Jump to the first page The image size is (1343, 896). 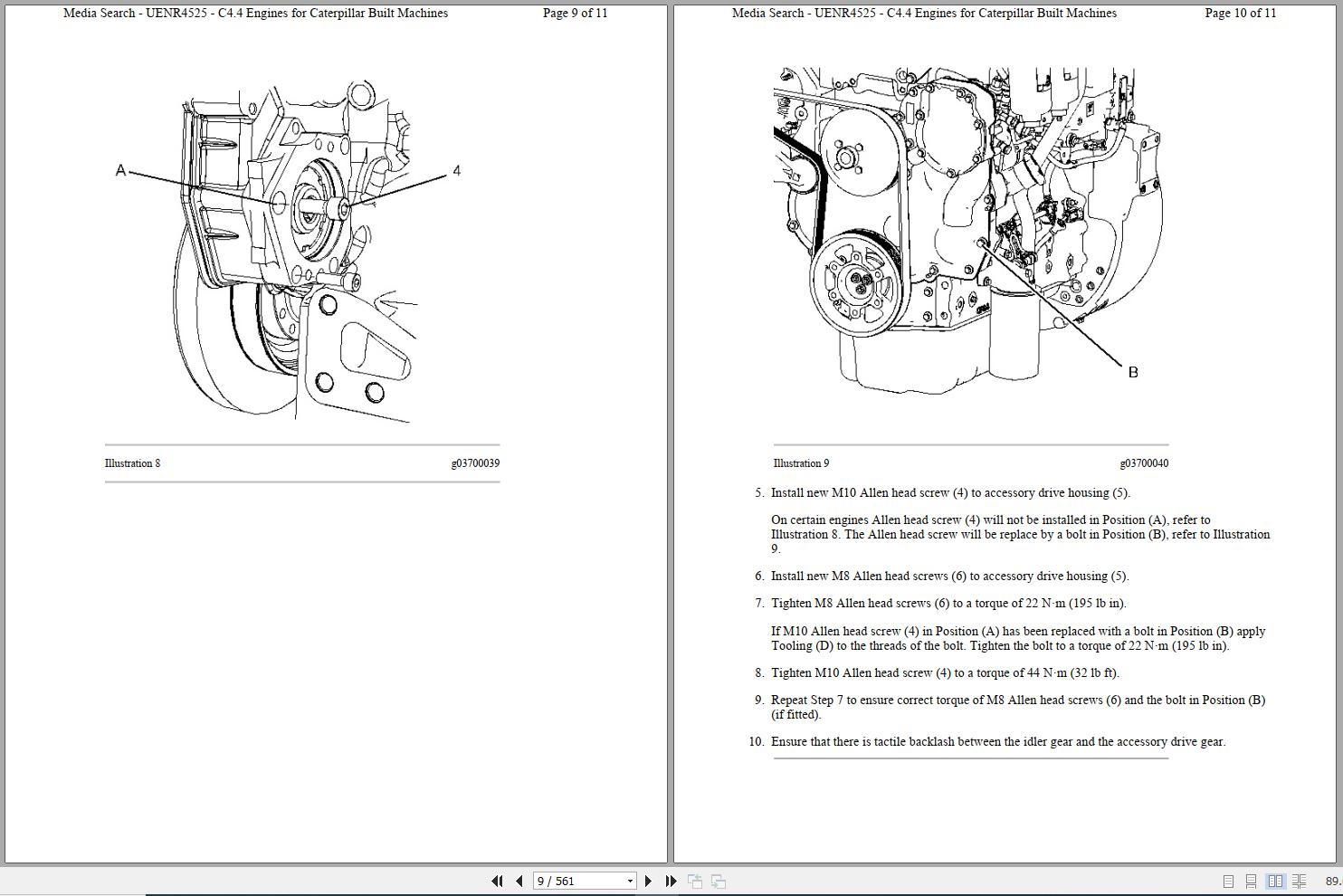(x=498, y=880)
